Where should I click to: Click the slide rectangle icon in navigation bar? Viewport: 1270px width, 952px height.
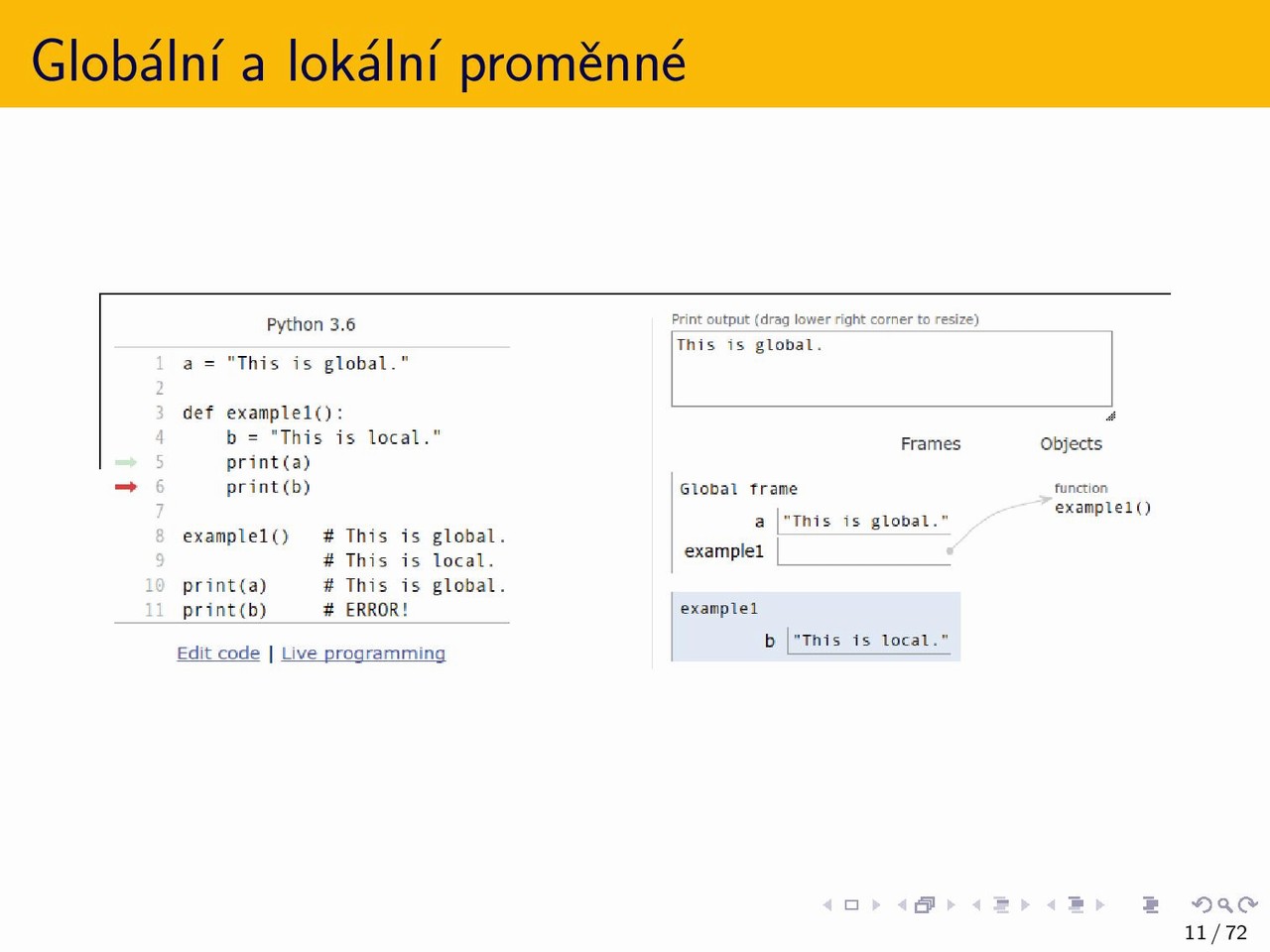tap(851, 904)
